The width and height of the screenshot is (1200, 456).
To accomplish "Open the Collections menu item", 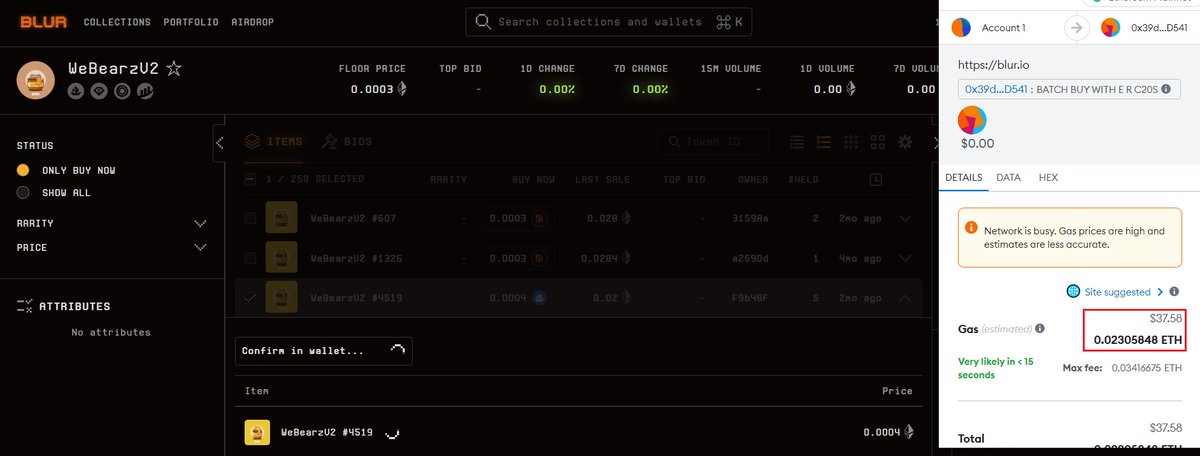I will tap(117, 22).
